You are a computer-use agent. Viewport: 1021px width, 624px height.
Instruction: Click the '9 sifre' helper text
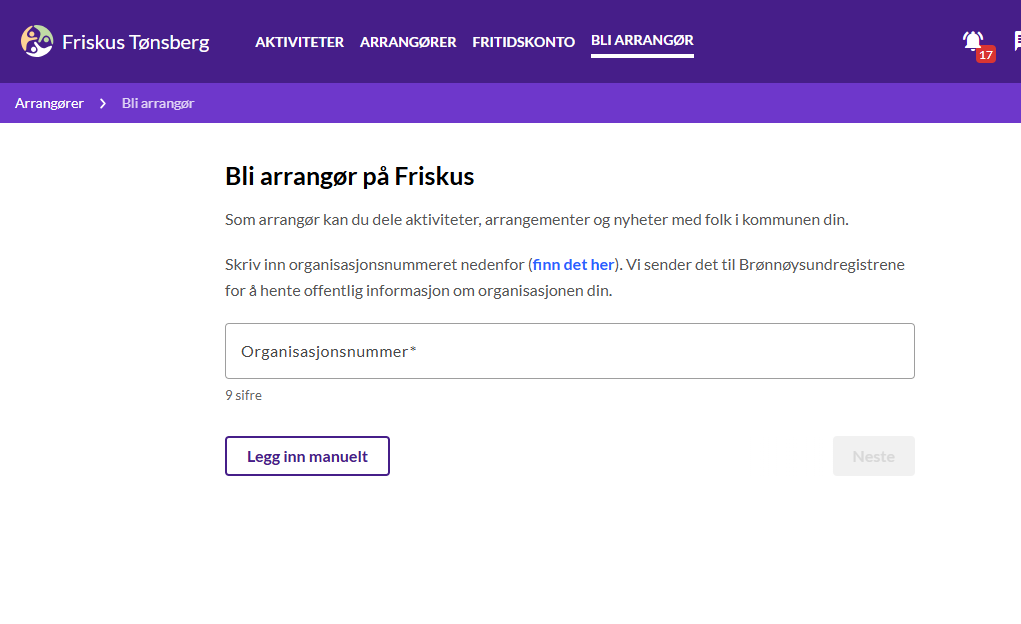pyautogui.click(x=244, y=395)
